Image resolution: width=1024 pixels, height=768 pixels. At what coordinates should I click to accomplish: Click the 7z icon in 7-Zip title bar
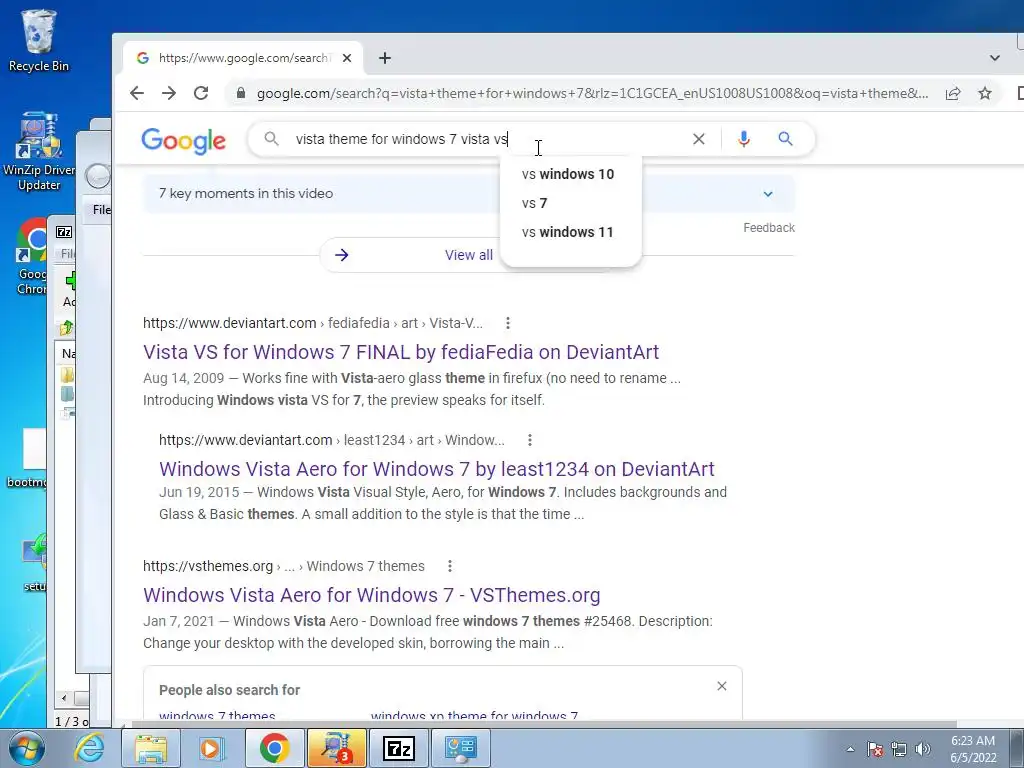(x=64, y=232)
